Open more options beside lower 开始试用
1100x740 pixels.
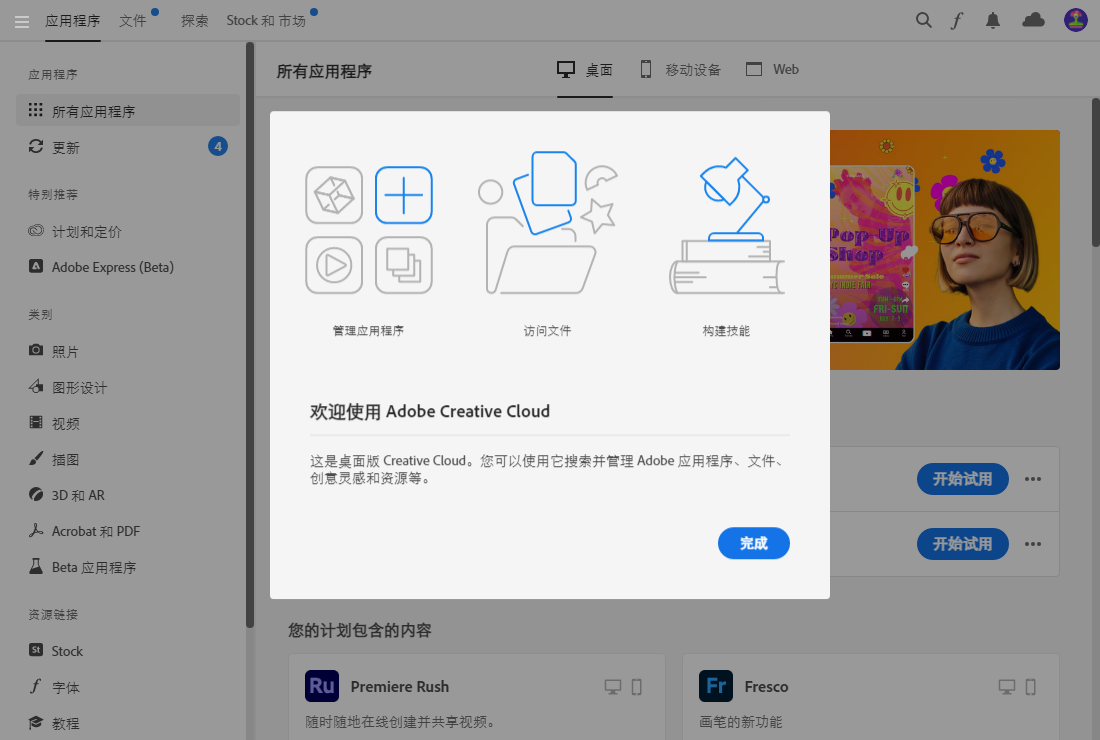click(x=1033, y=544)
